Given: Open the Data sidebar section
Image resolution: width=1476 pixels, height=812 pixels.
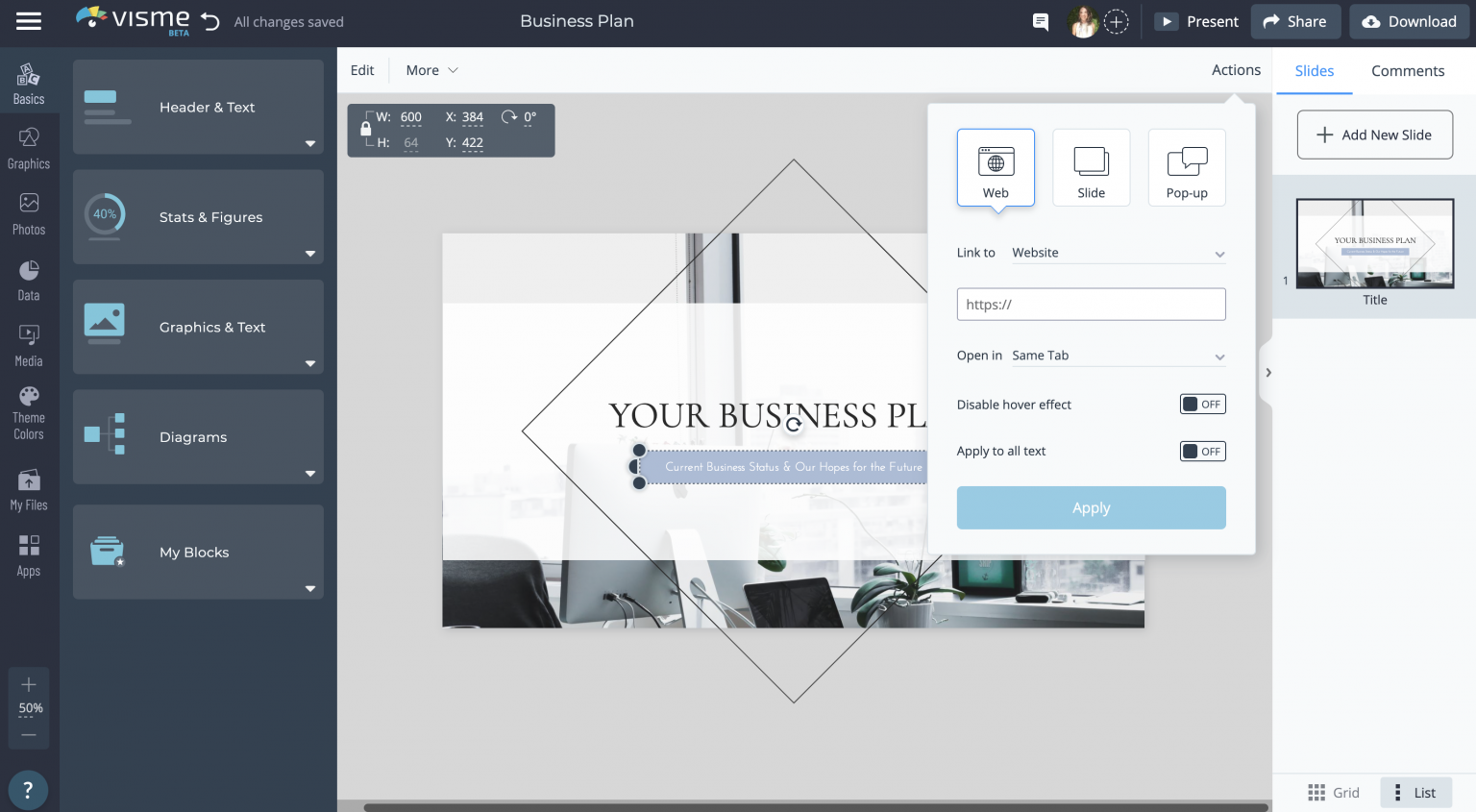Looking at the screenshot, I should point(29,281).
